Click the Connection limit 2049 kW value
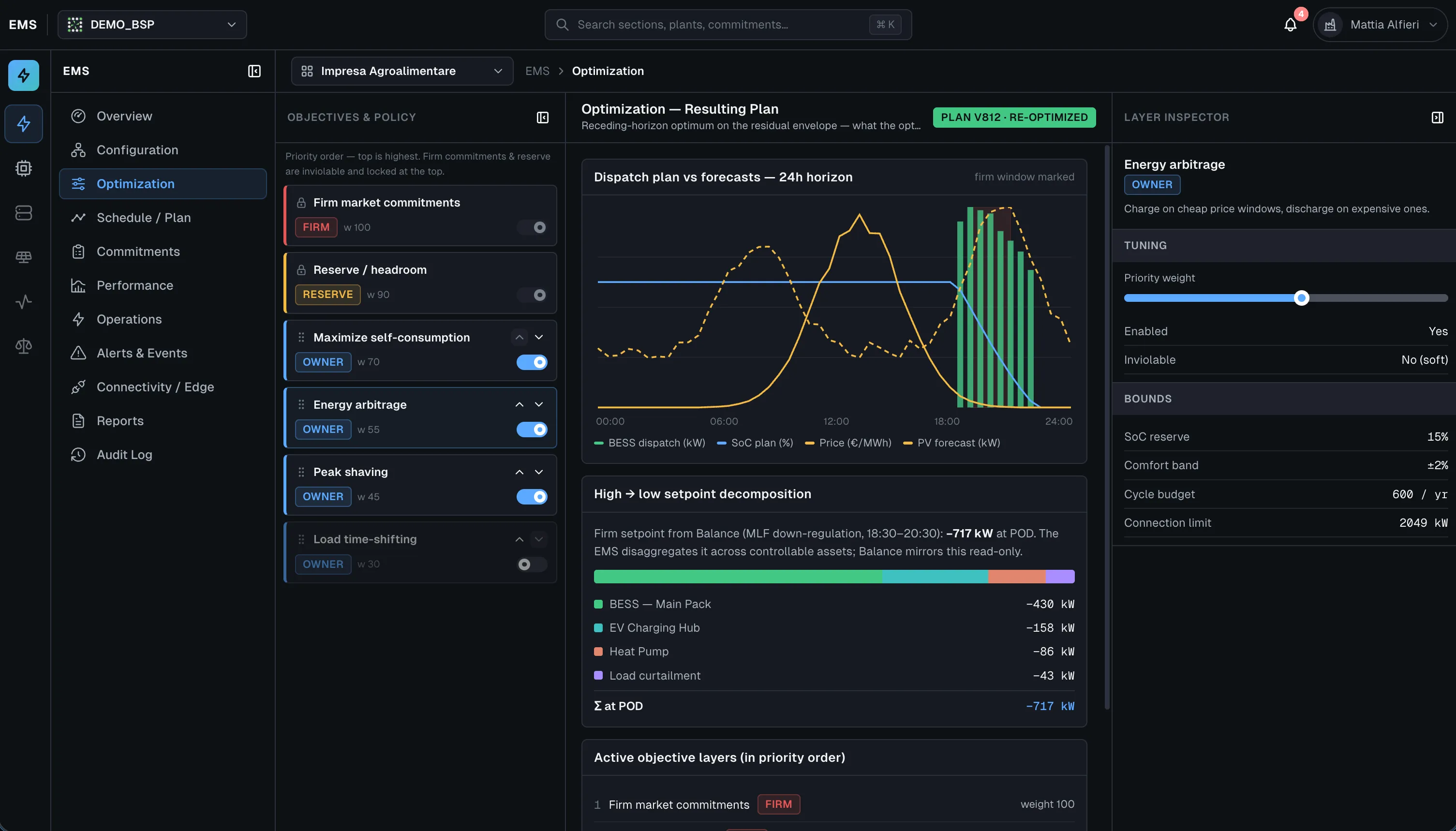The width and height of the screenshot is (1456, 831). coord(1423,523)
